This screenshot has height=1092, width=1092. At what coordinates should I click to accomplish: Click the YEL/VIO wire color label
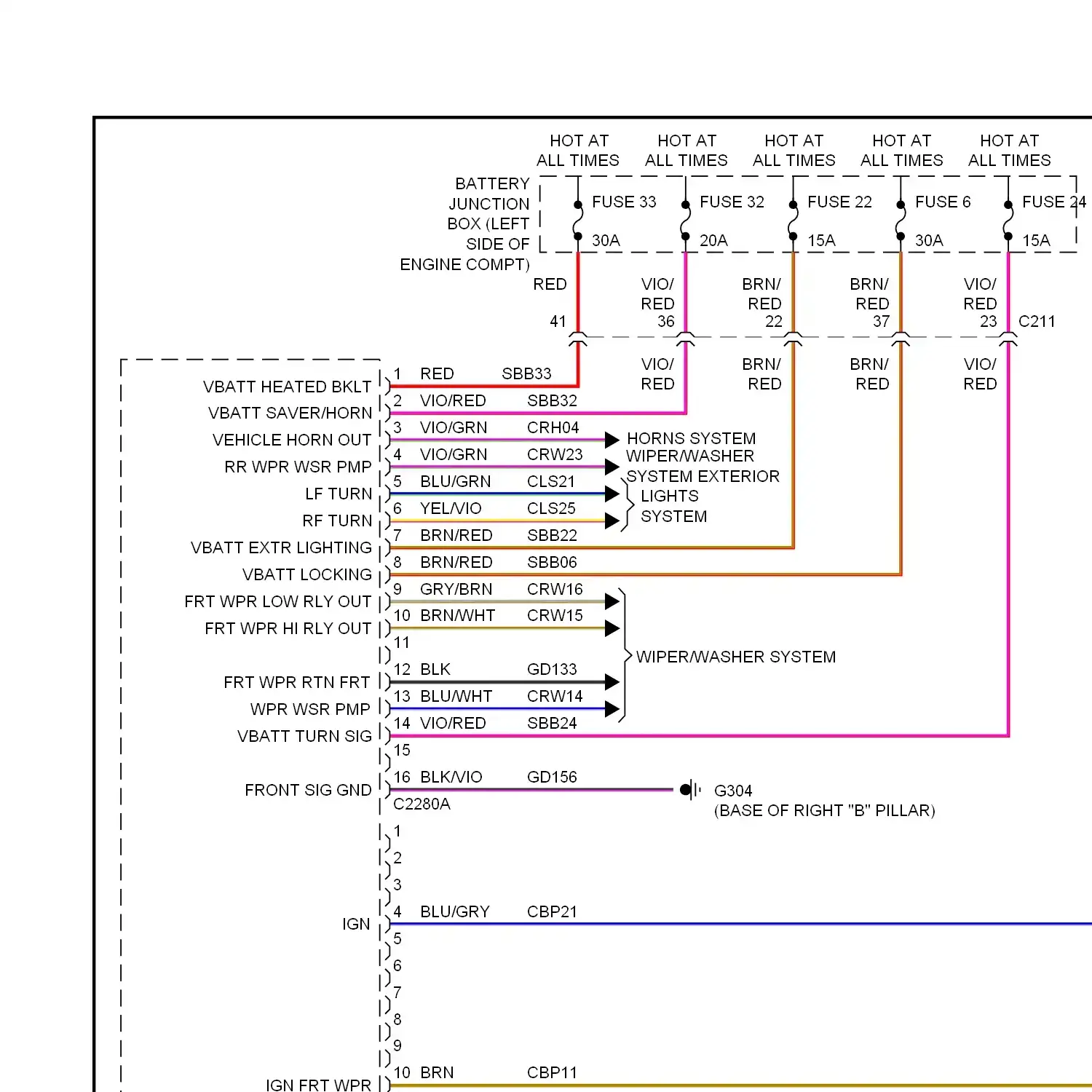(451, 508)
